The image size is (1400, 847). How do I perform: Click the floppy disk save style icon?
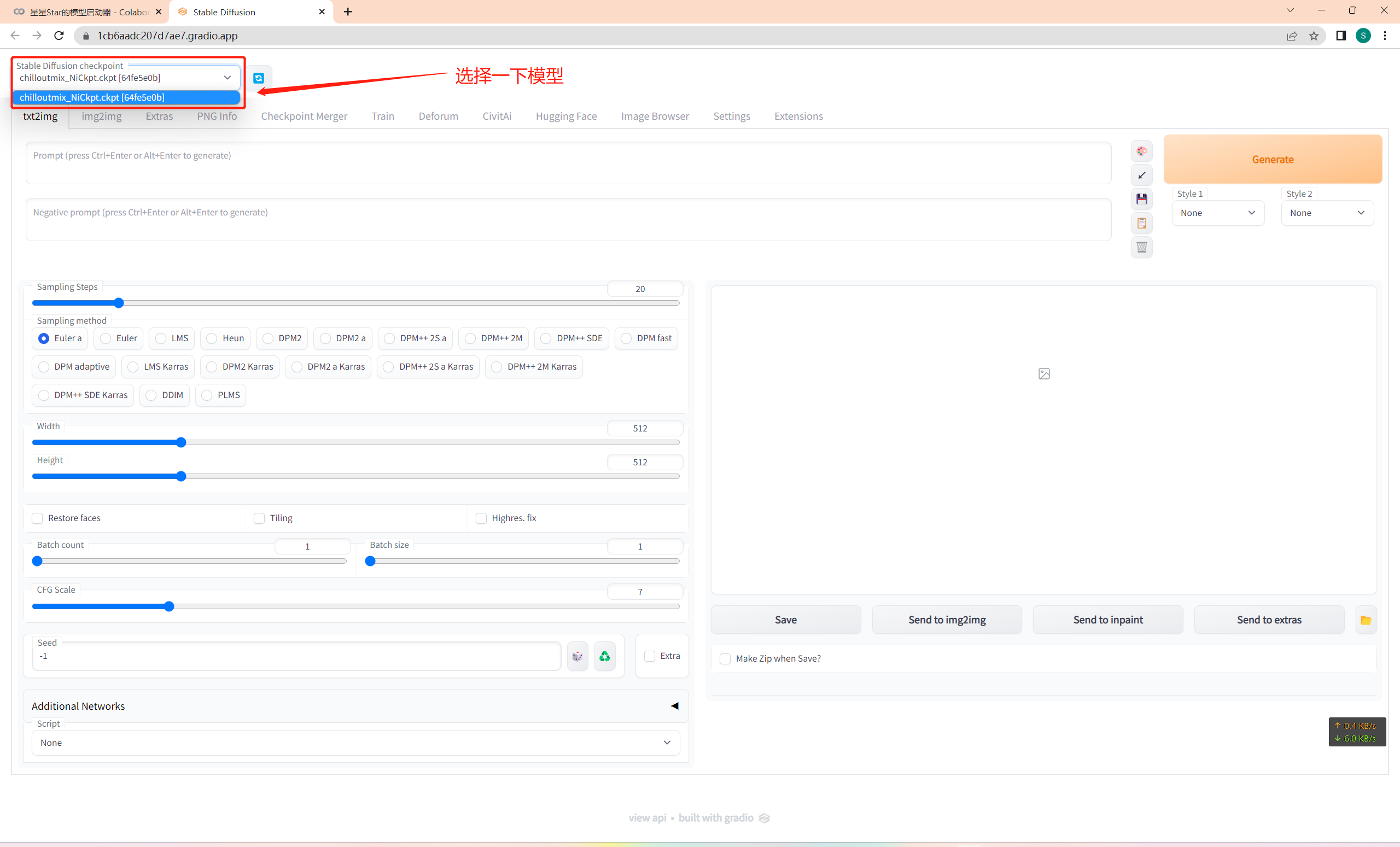[x=1141, y=199]
